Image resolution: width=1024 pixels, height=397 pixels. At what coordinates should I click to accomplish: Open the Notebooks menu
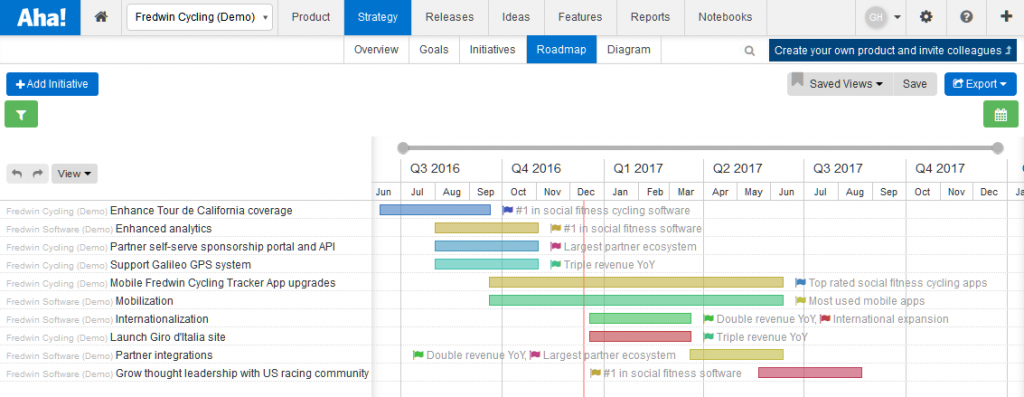[725, 18]
